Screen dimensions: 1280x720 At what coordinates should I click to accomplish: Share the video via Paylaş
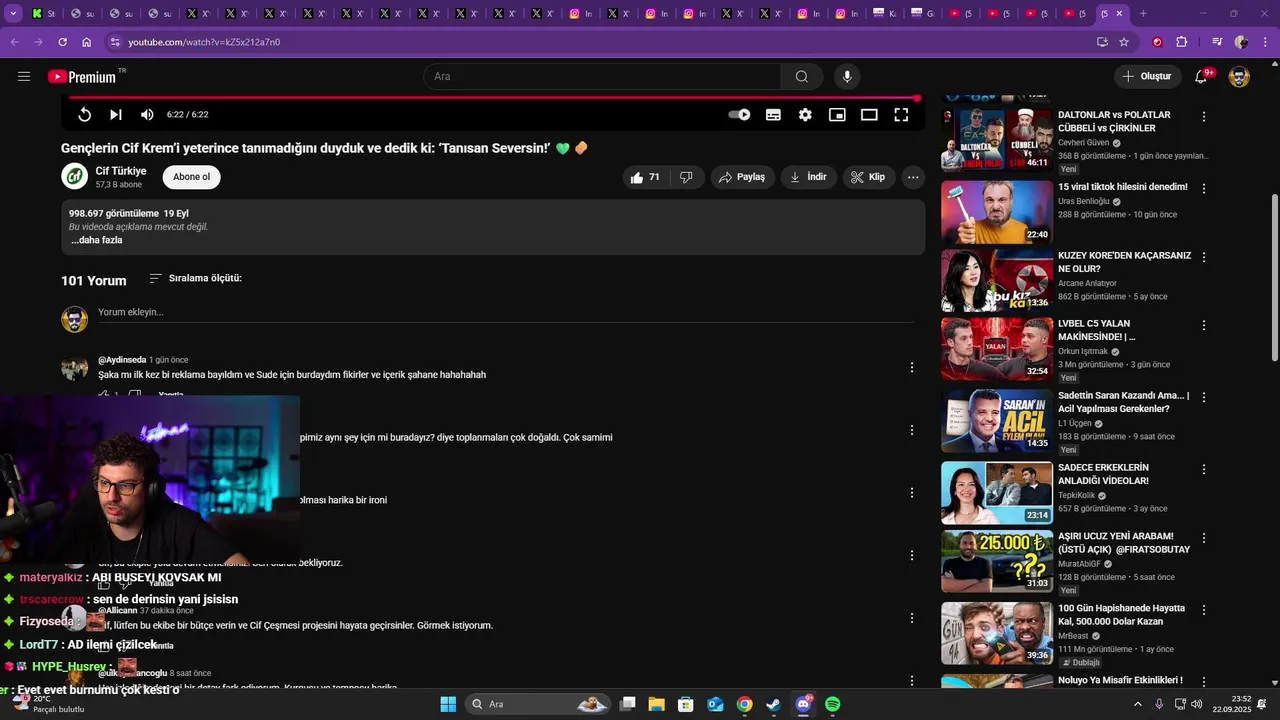click(743, 177)
